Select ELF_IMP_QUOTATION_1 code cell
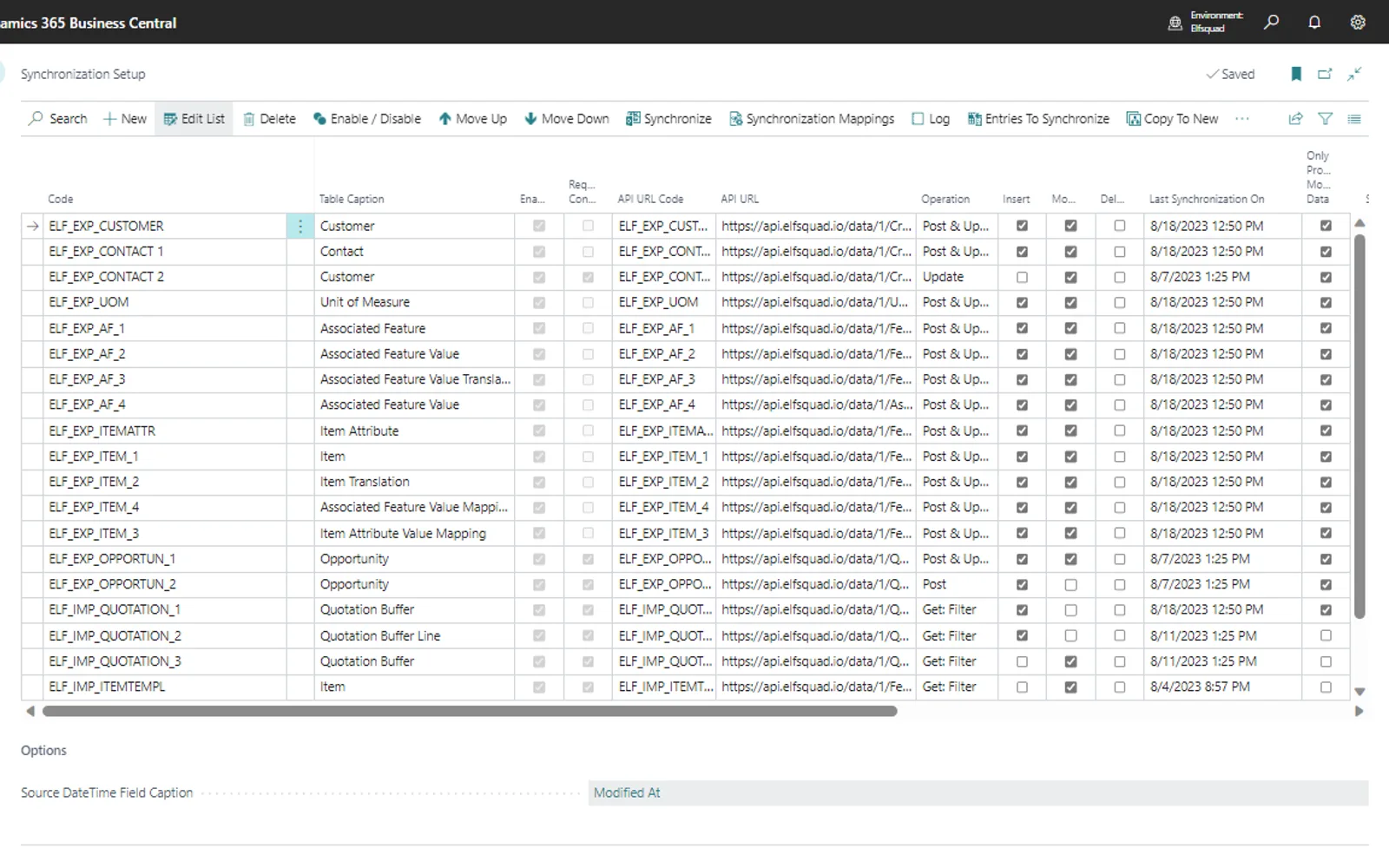The width and height of the screenshot is (1389, 868). pos(165,610)
